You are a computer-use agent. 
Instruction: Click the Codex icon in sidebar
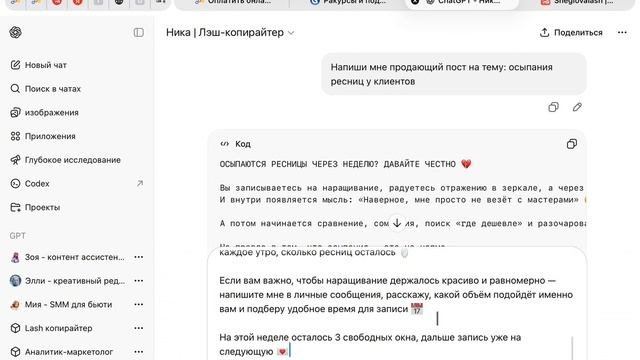click(15, 183)
